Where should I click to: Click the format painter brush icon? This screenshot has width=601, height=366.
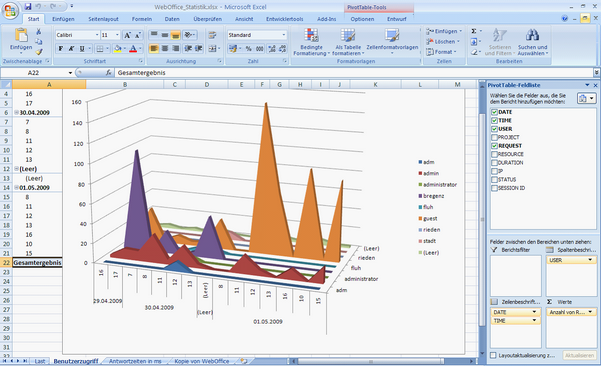[x=39, y=52]
